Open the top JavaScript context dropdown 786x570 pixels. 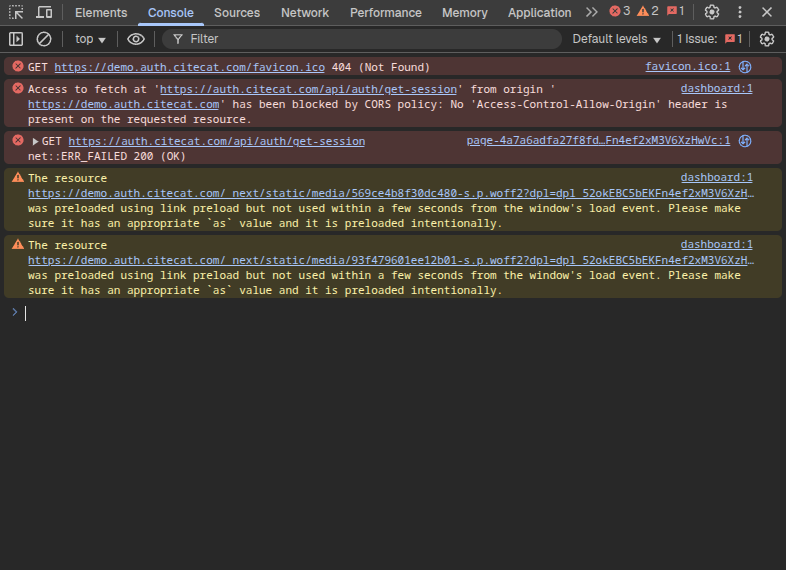click(x=90, y=39)
